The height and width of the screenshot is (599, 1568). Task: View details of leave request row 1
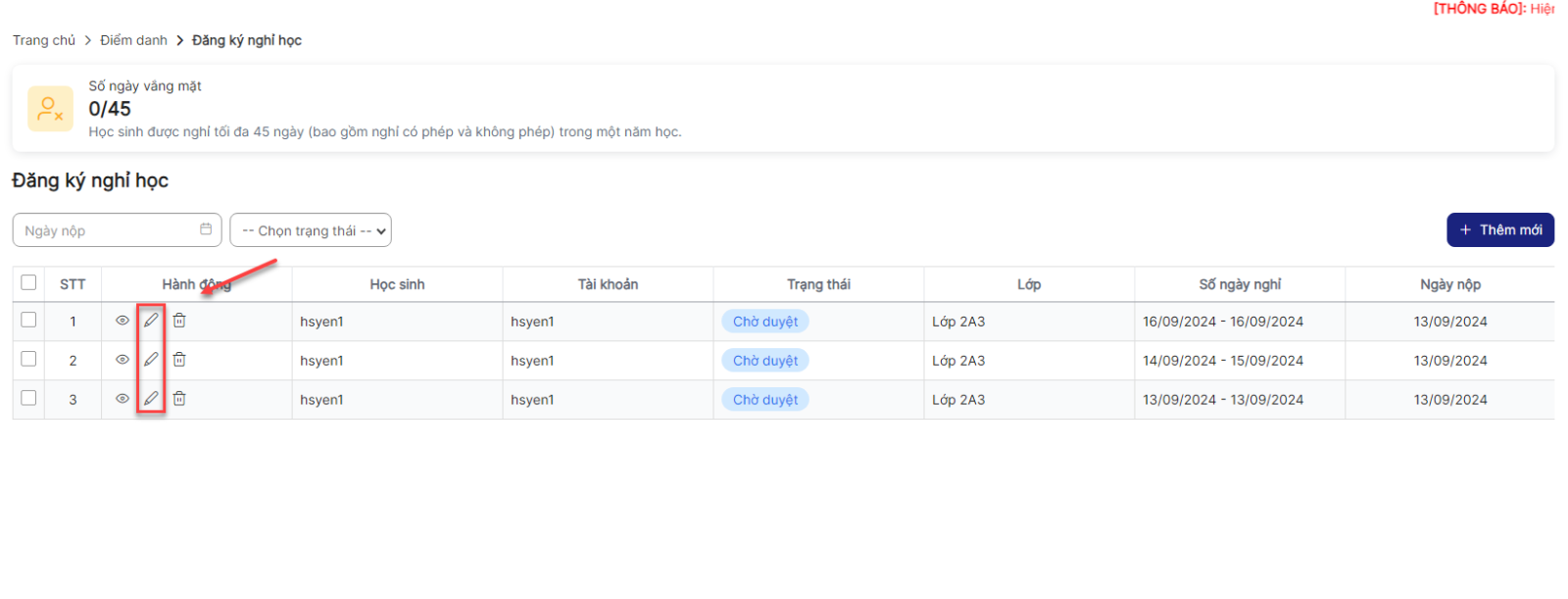tap(122, 321)
